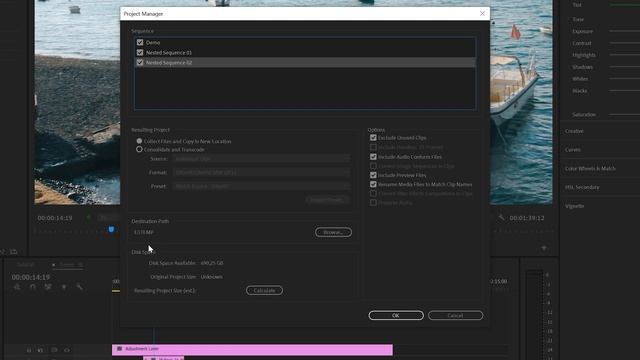This screenshot has width=640, height=360.
Task: Uncheck Nested Sequence 02 checkbox
Action: tap(140, 62)
